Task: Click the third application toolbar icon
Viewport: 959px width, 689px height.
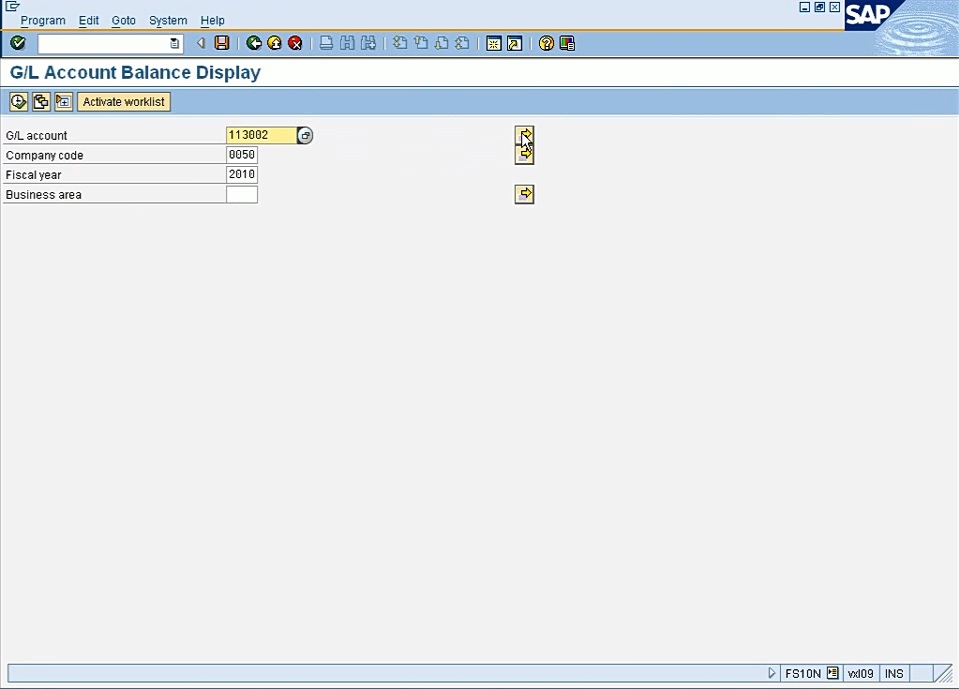Action: point(64,101)
